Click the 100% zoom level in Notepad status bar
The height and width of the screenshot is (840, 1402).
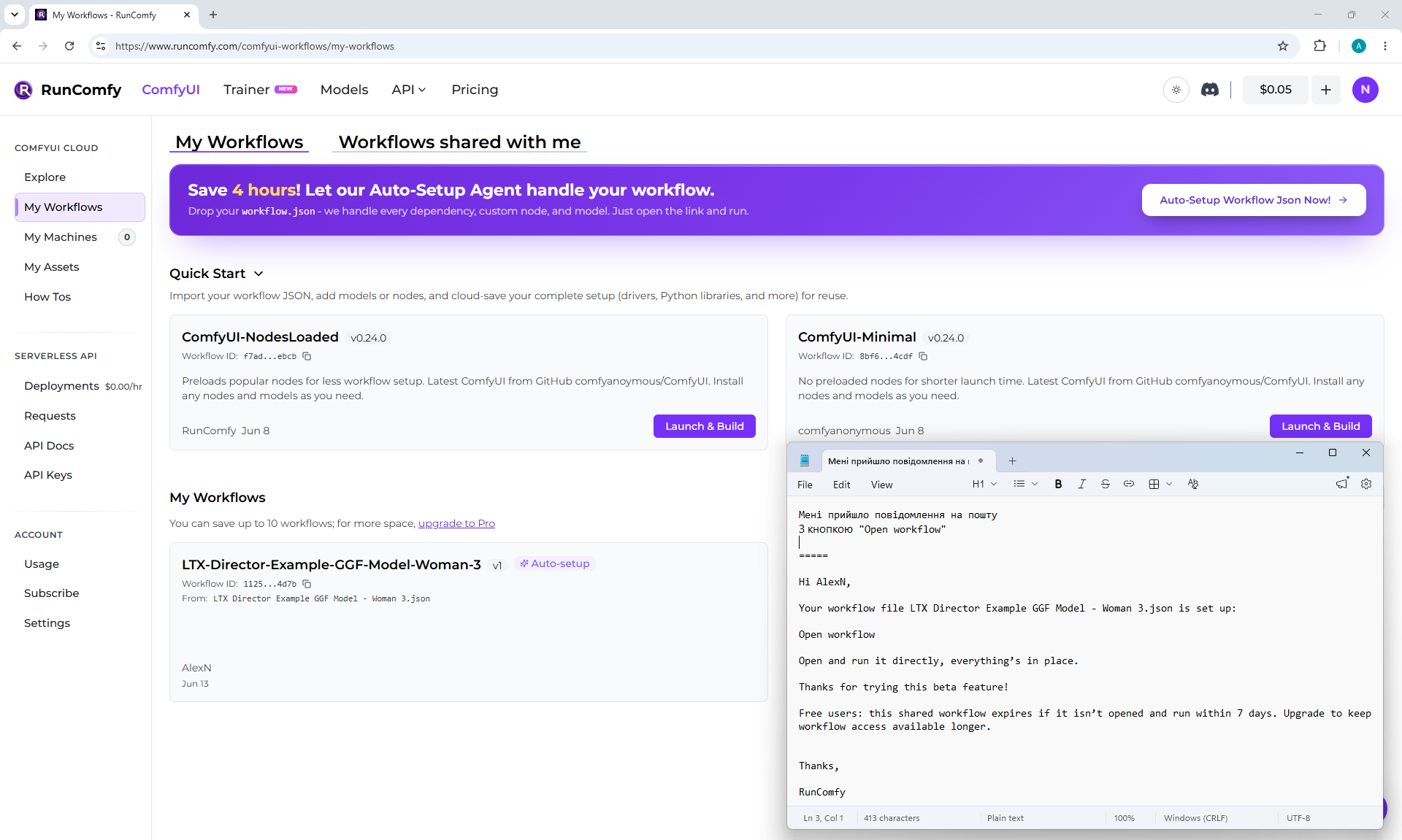click(x=1124, y=818)
